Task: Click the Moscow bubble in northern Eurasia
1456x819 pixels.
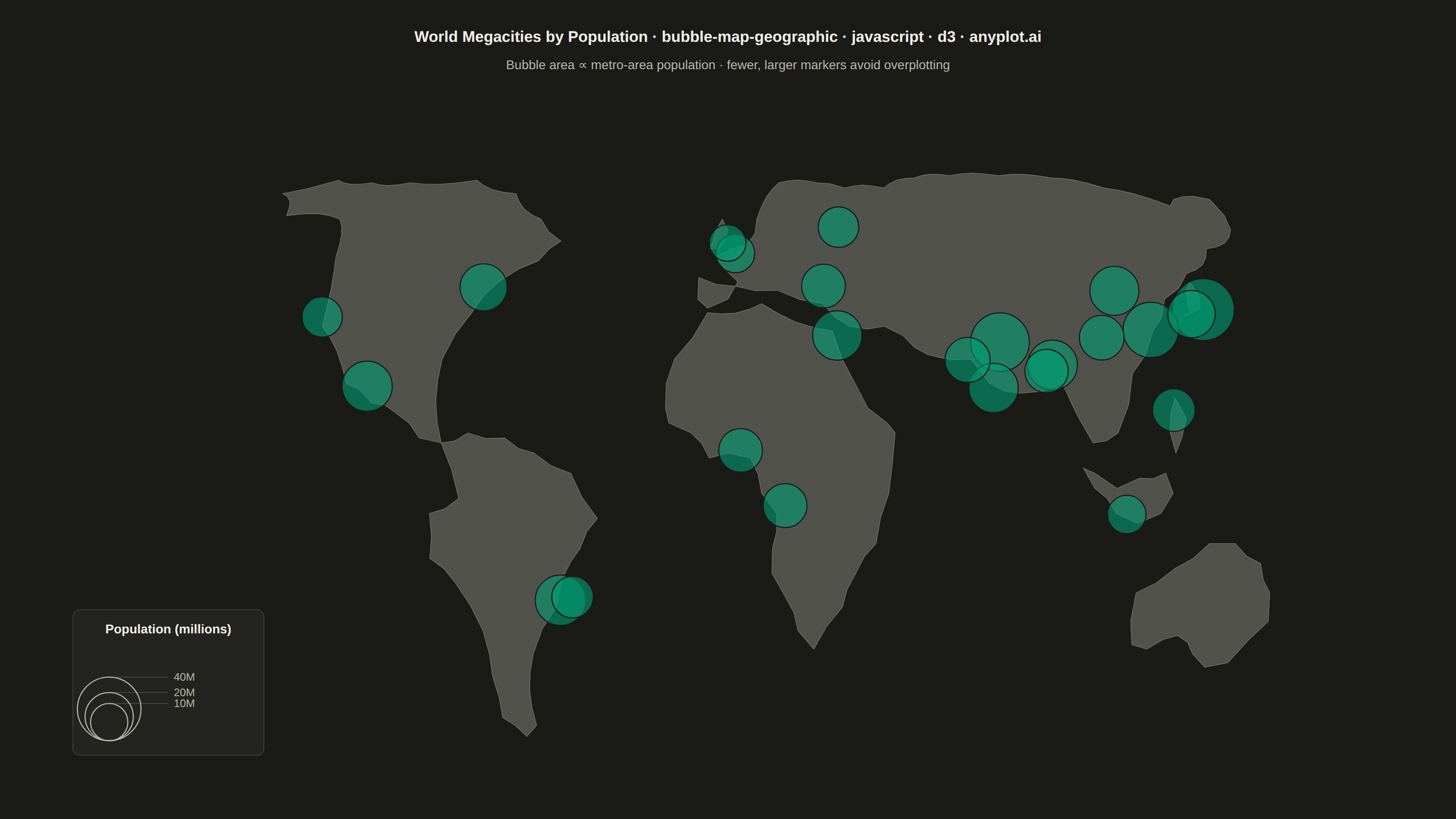Action: [838, 227]
